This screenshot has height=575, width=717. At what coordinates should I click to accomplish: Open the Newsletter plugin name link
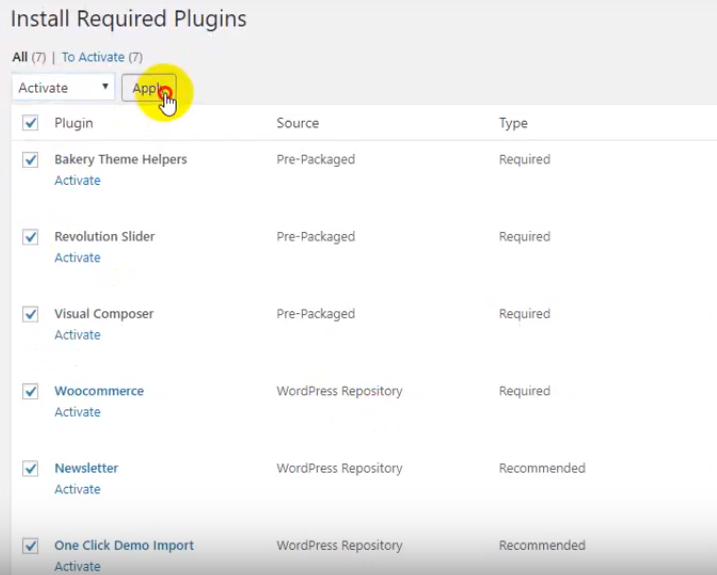(86, 468)
